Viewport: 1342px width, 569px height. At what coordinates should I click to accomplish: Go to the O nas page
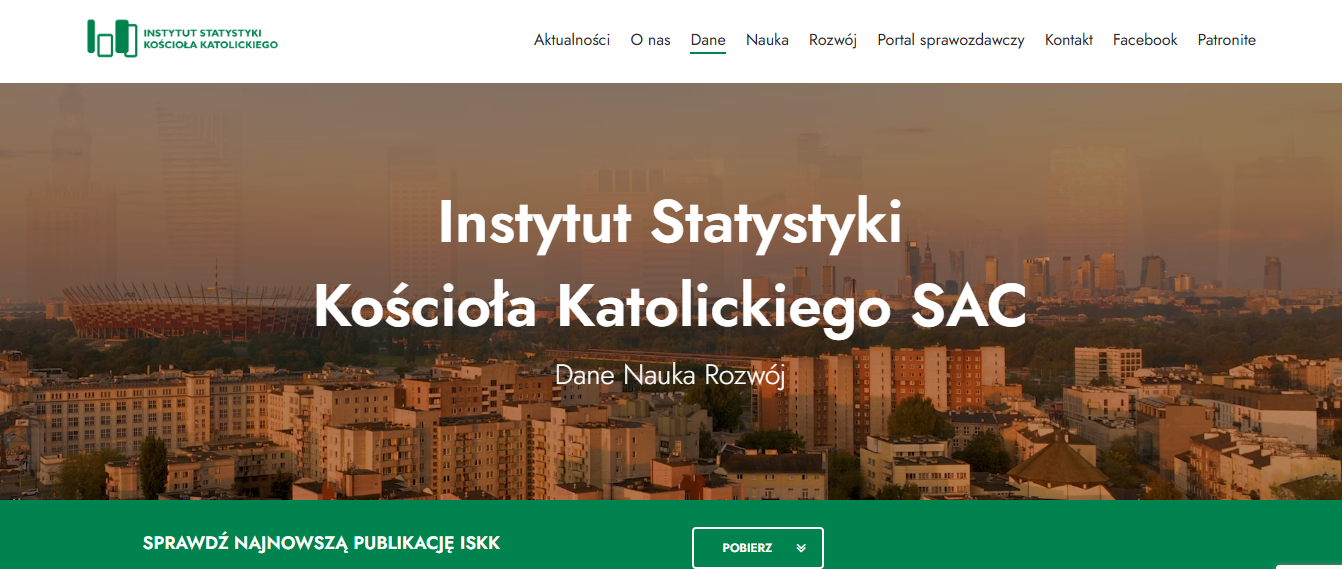[x=650, y=40]
